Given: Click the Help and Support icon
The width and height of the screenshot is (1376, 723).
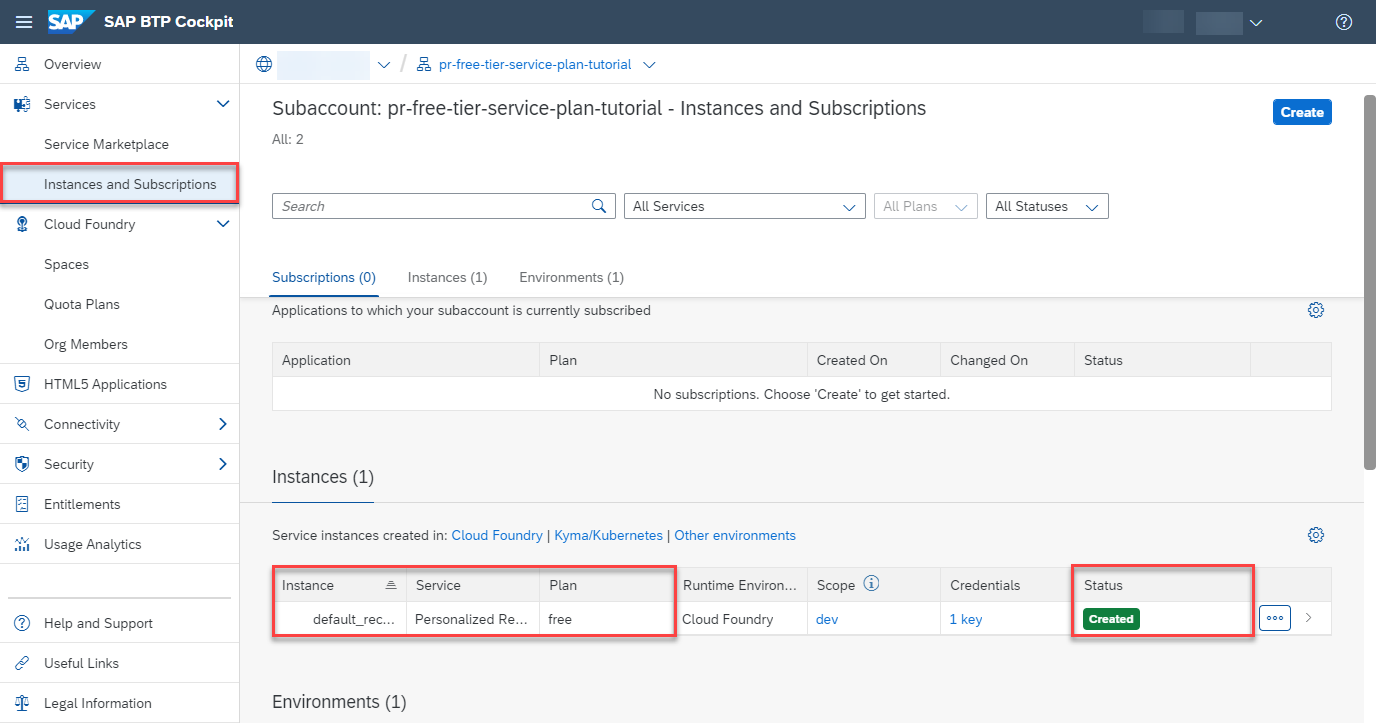Looking at the screenshot, I should (x=22, y=623).
